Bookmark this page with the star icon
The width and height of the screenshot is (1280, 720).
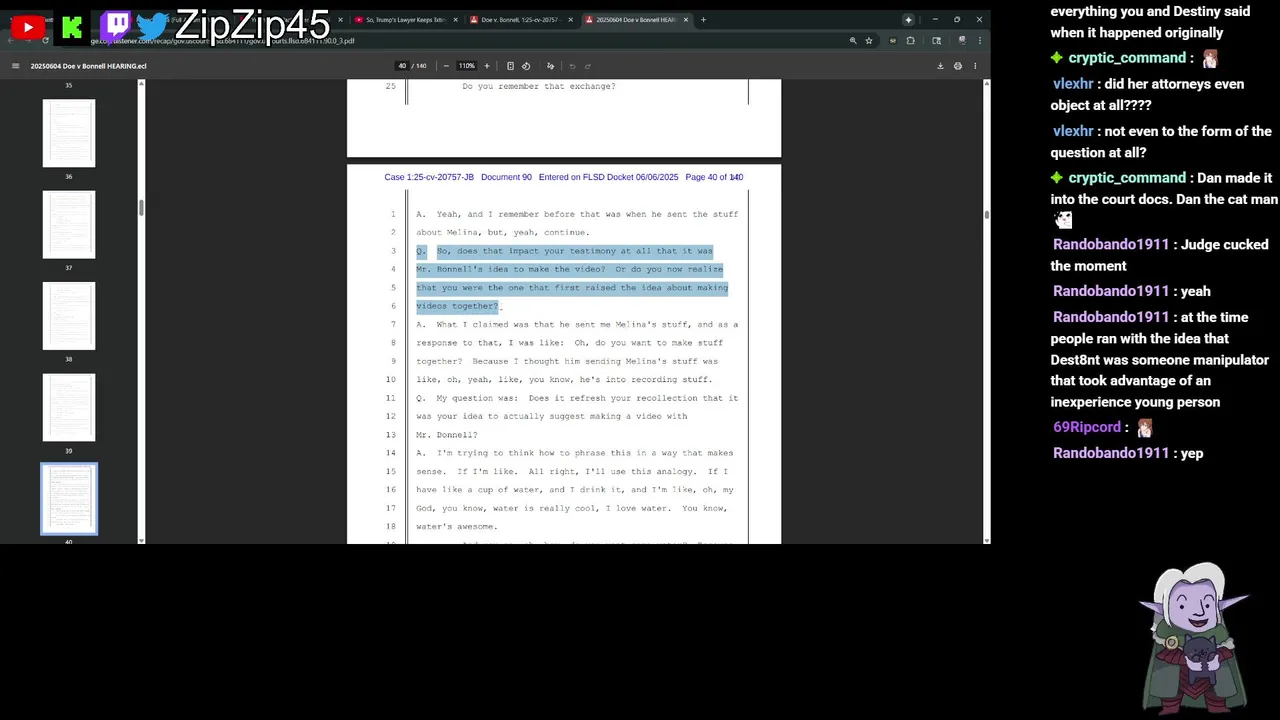(869, 41)
